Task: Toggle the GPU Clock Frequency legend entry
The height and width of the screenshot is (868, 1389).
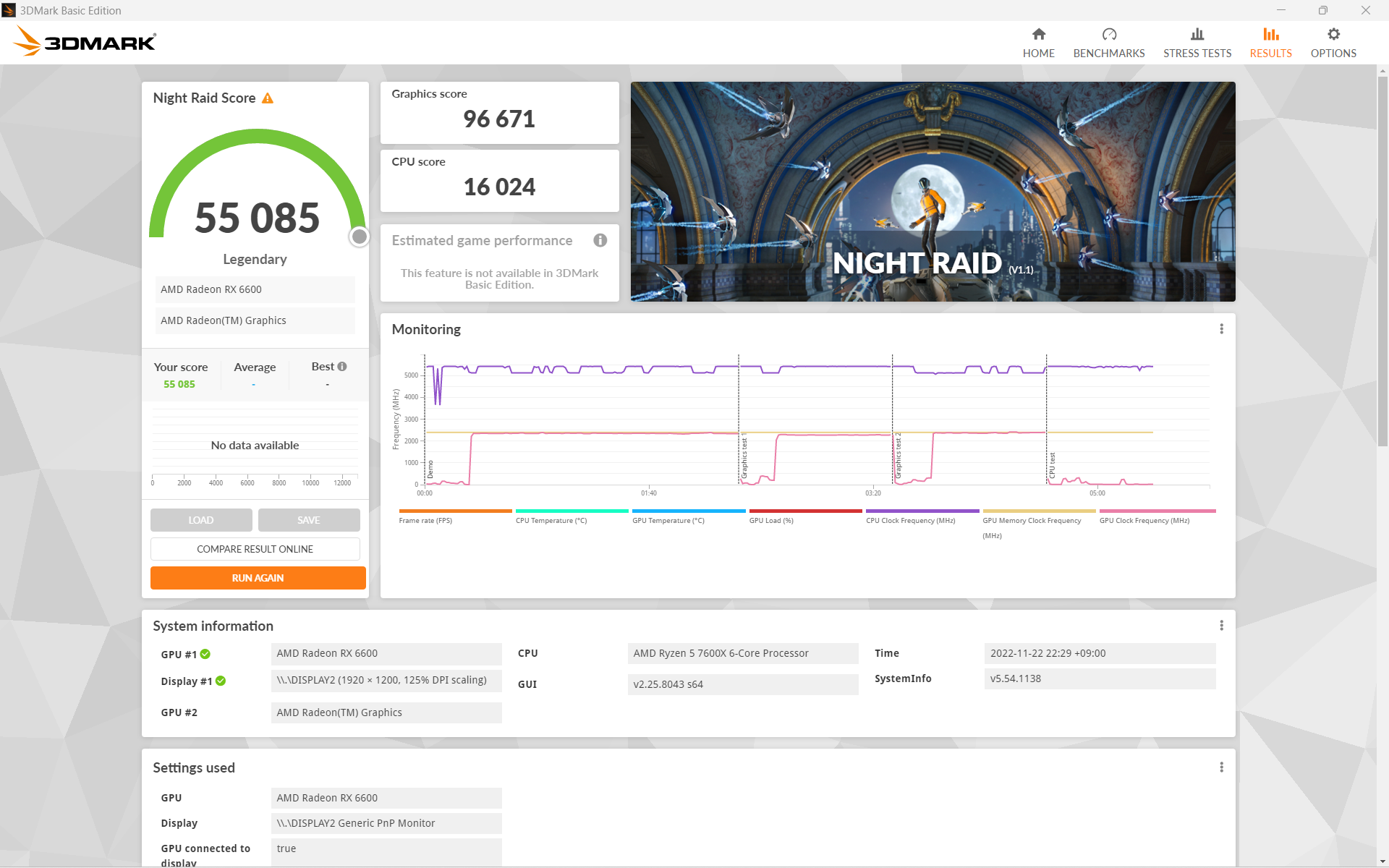Action: pos(1157,516)
